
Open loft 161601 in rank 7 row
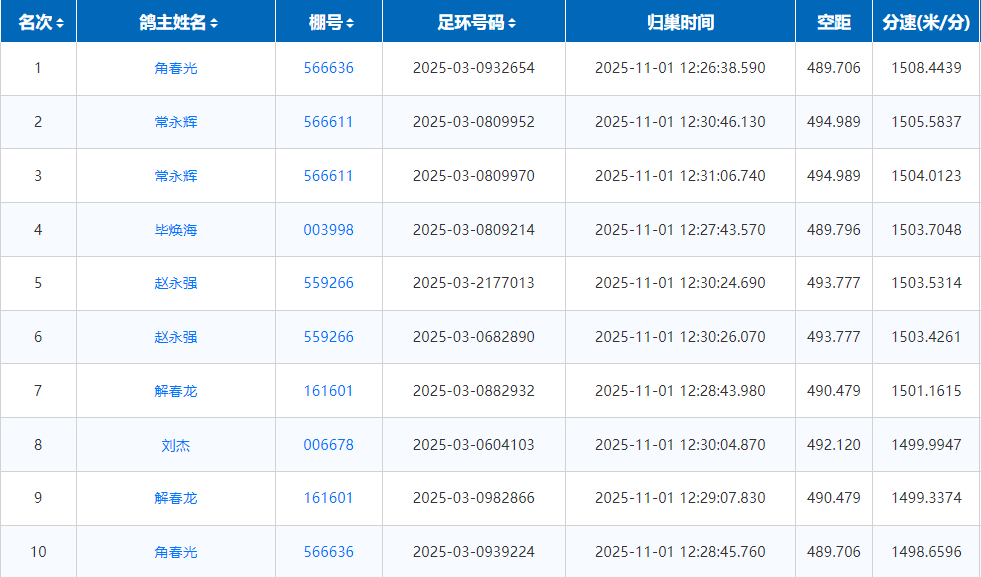[328, 391]
